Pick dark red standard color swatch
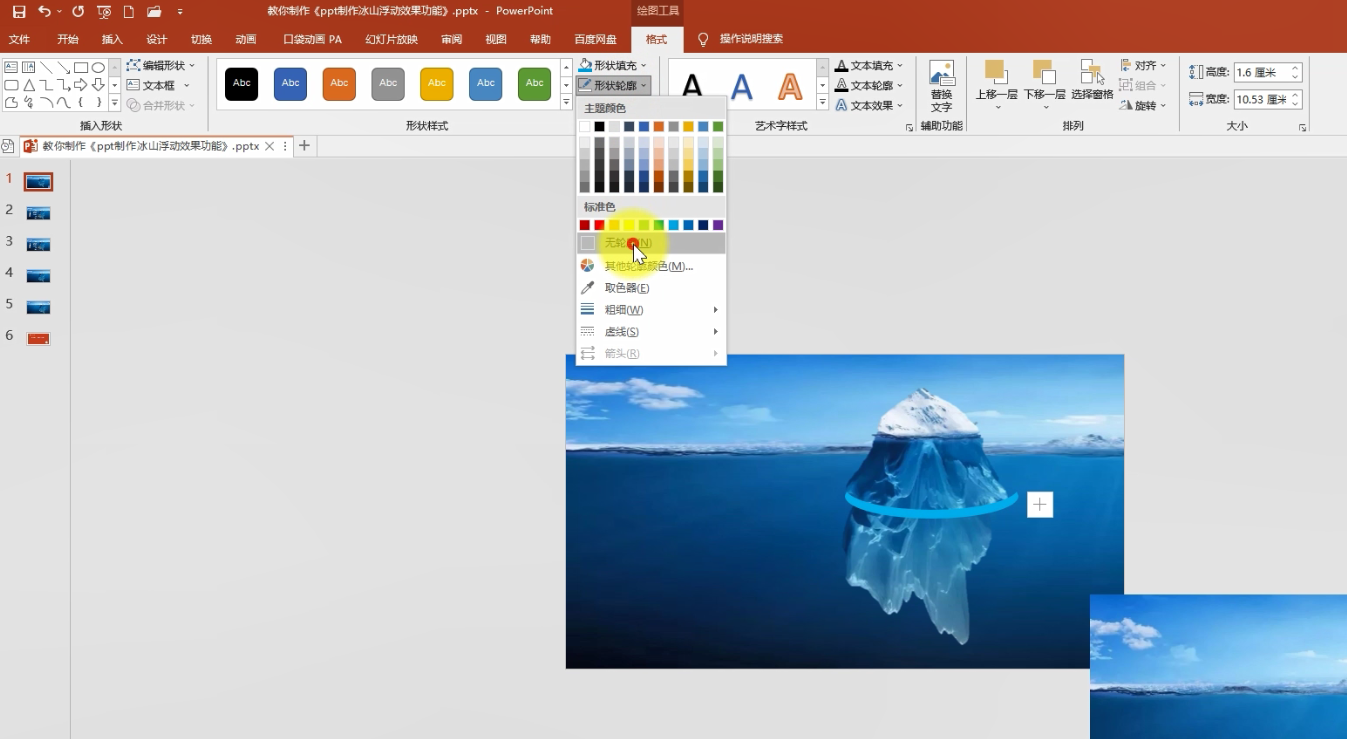This screenshot has width=1347, height=739. (x=585, y=225)
